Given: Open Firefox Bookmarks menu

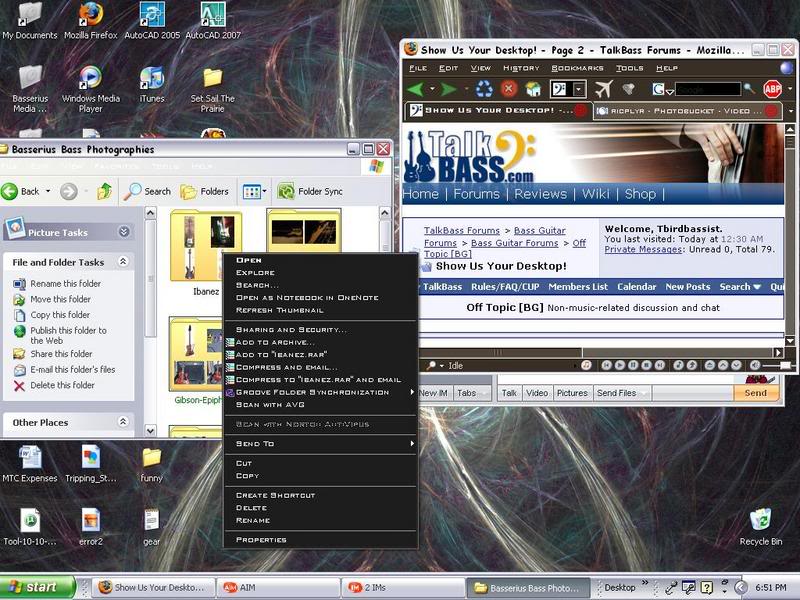Looking at the screenshot, I should 577,68.
